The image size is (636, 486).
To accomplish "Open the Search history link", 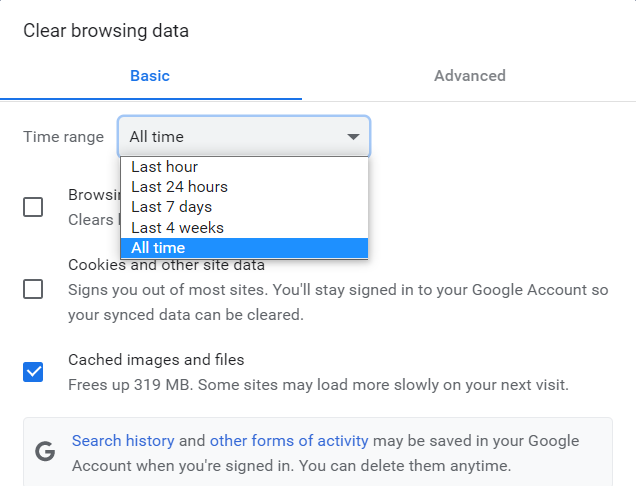I will tap(123, 441).
